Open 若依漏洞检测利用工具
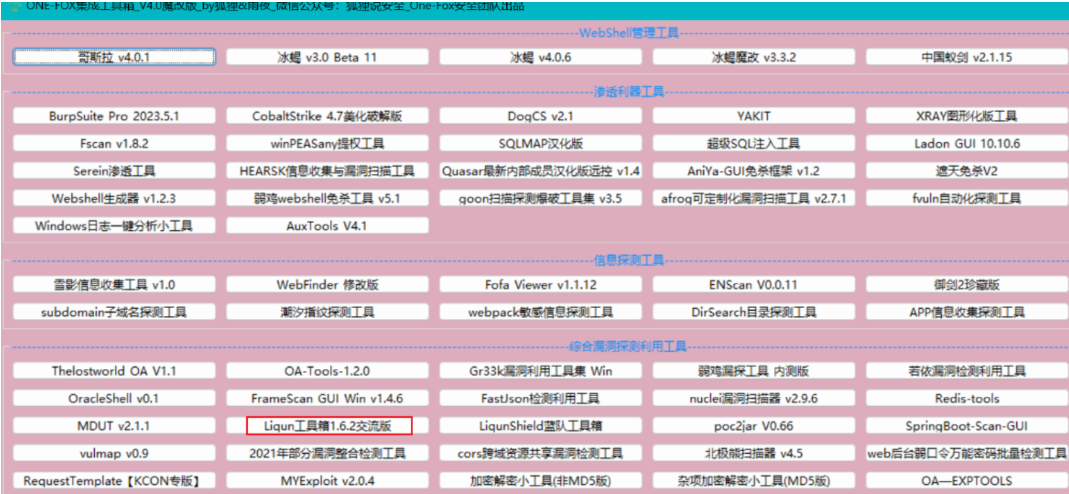Viewport: 1069px width, 494px height. click(967, 371)
